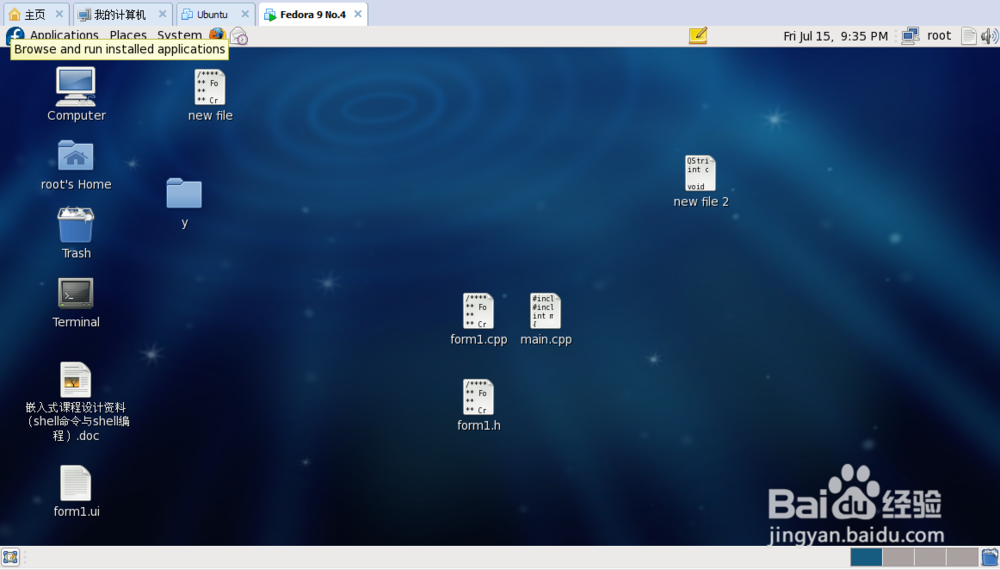Select the Trash icon on desktop
The image size is (1000, 570).
75,224
